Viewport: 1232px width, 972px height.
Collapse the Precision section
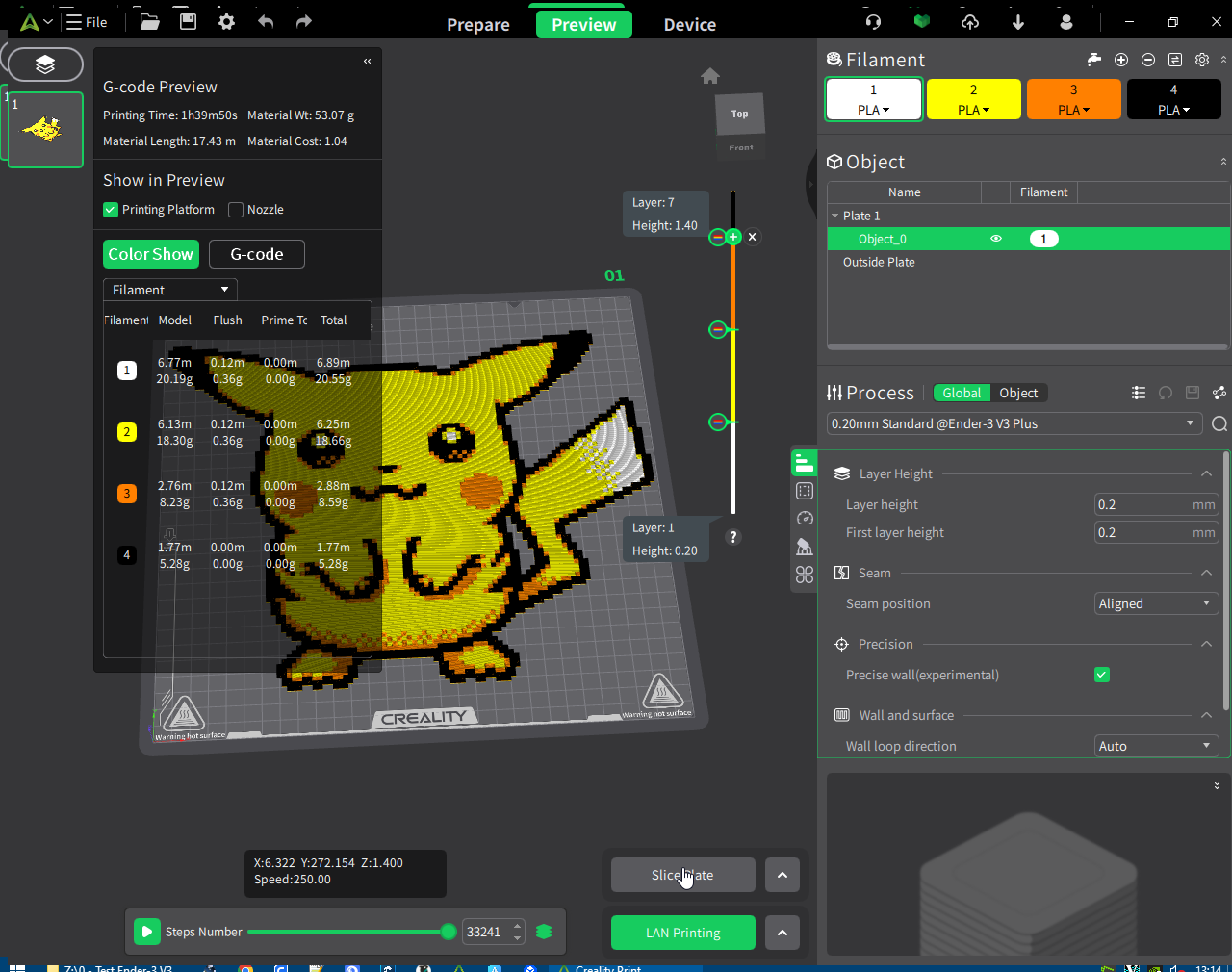(1206, 644)
